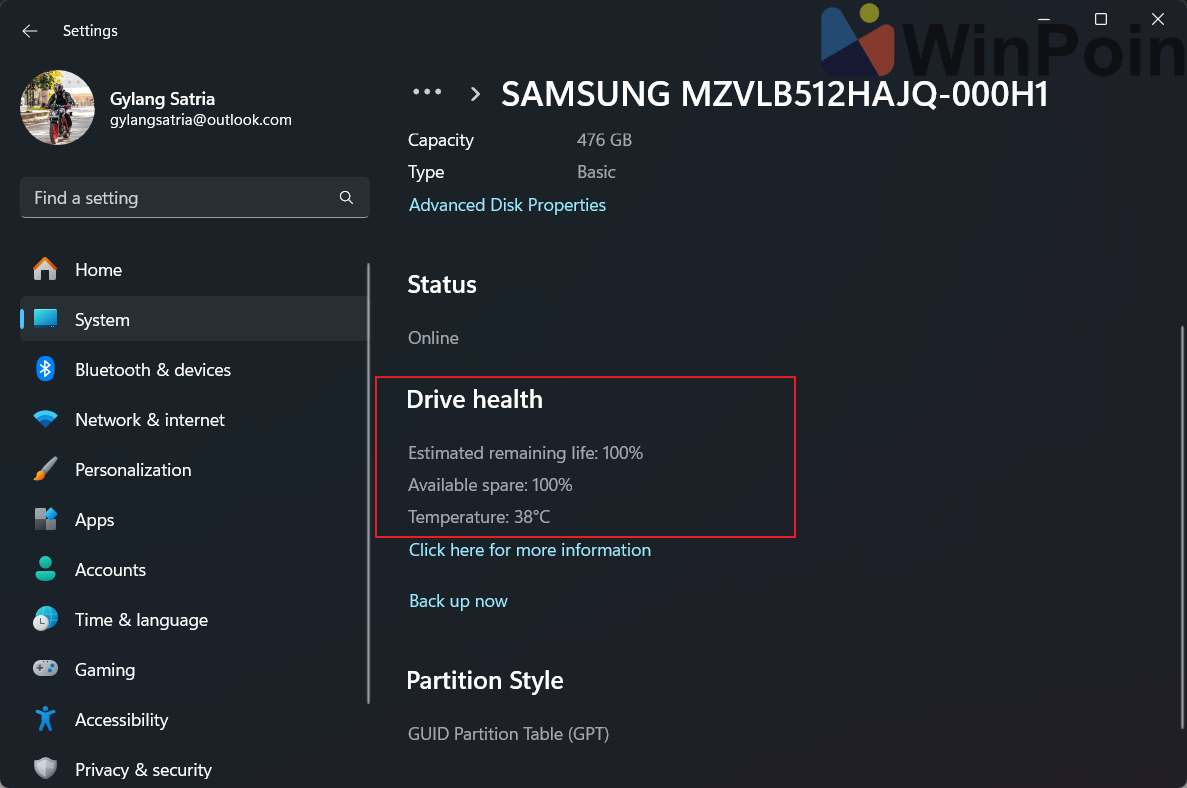Click the Accessibility figure icon
The image size is (1187, 788).
(45, 720)
